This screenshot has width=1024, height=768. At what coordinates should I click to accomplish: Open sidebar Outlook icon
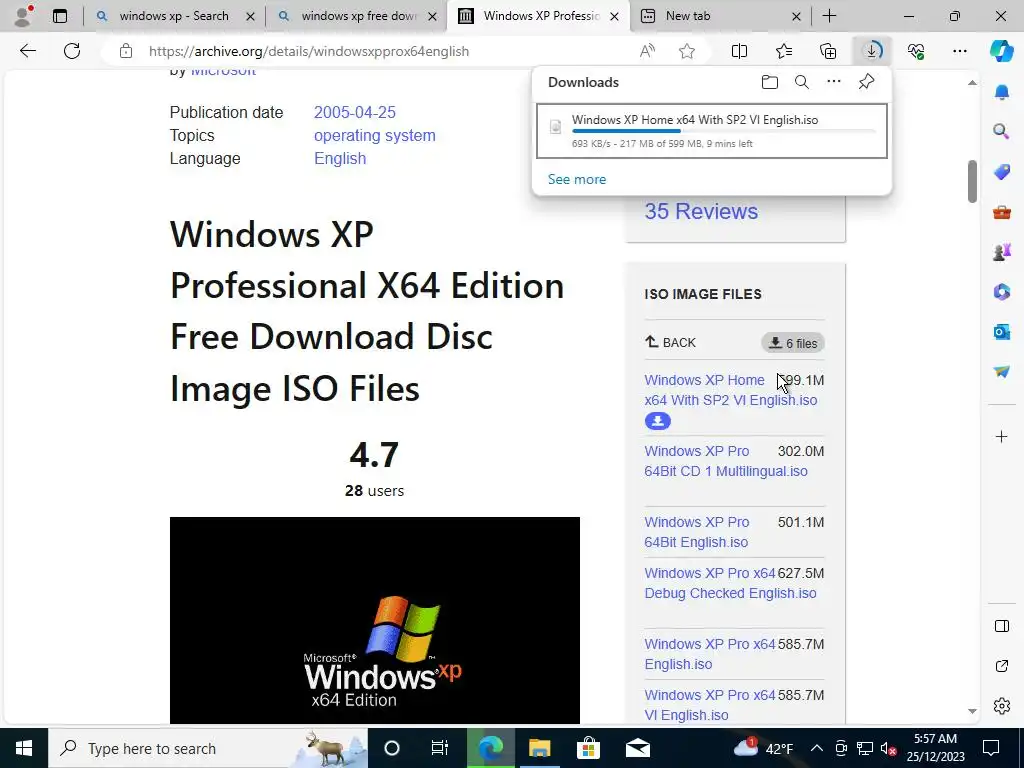(x=1002, y=332)
